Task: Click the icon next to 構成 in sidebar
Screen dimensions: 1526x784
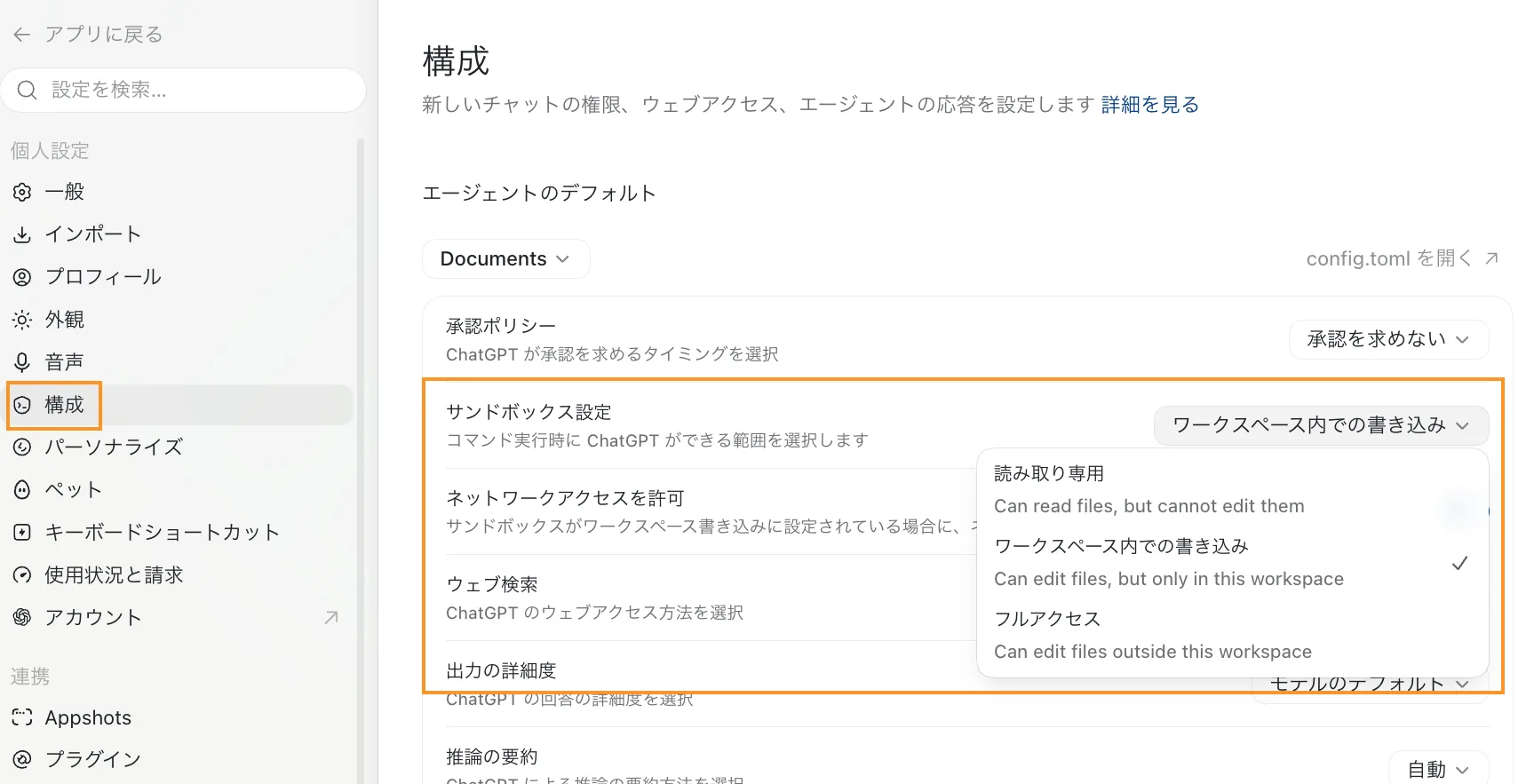Action: 22,405
